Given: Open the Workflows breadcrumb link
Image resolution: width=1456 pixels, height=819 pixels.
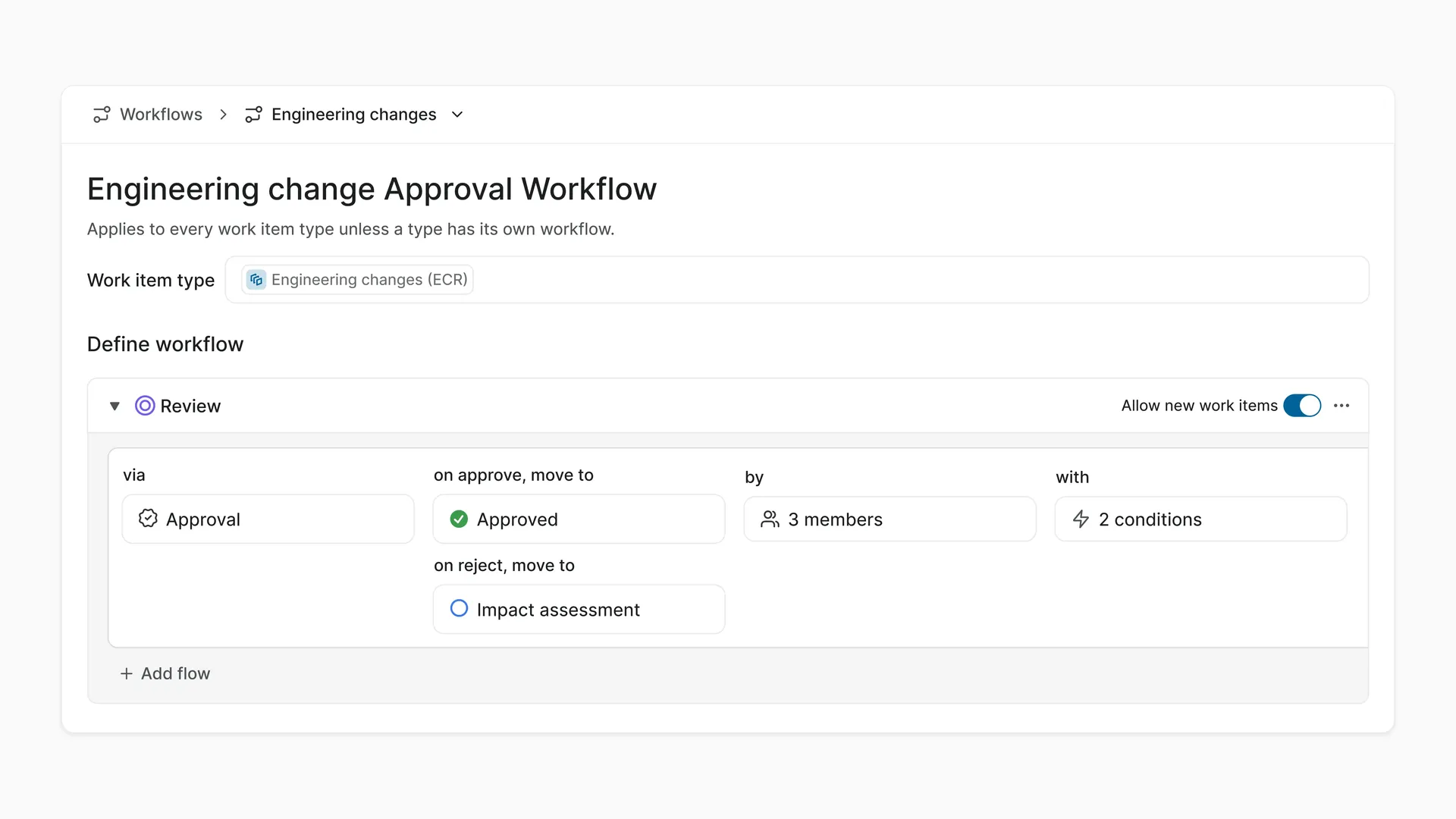Looking at the screenshot, I should [161, 115].
